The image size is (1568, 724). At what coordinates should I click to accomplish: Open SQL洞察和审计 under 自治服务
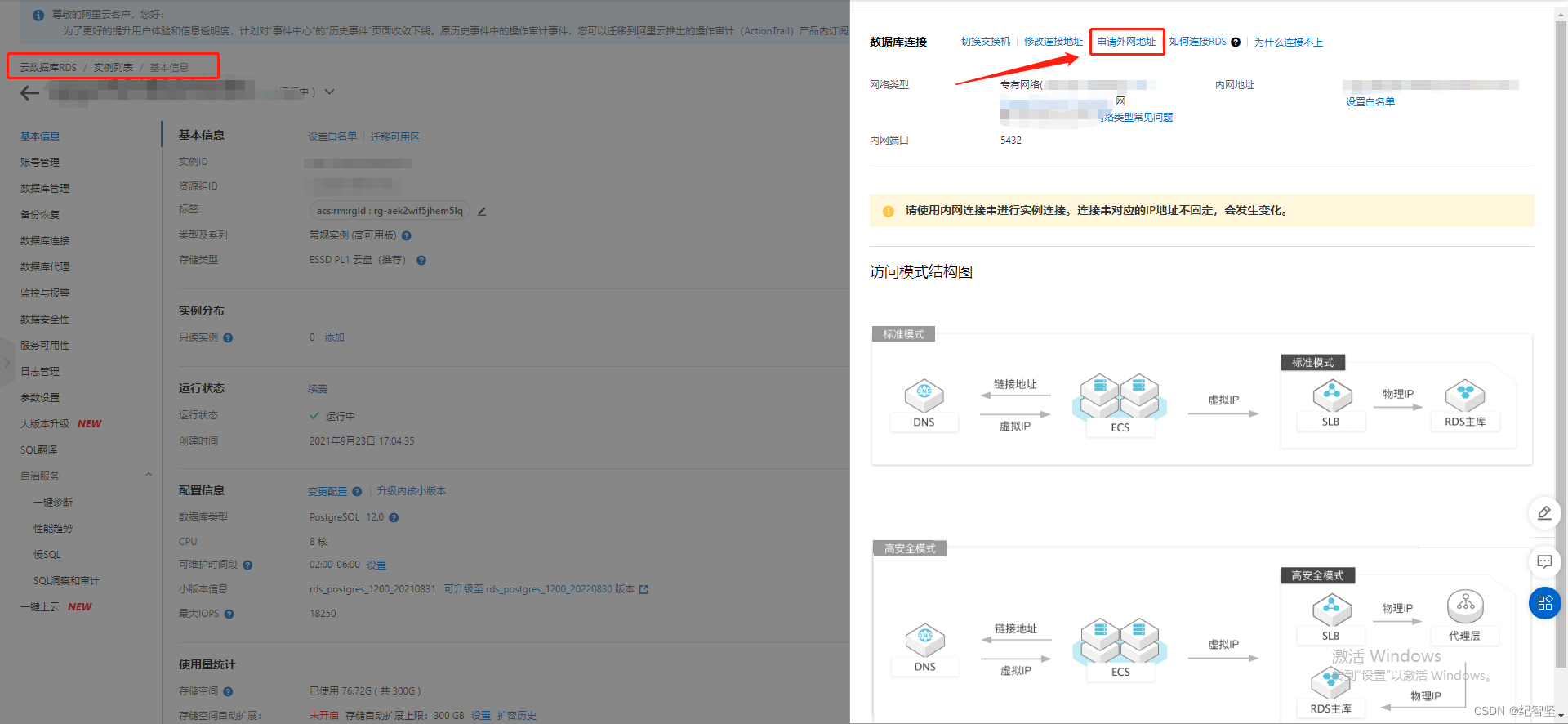(x=66, y=581)
